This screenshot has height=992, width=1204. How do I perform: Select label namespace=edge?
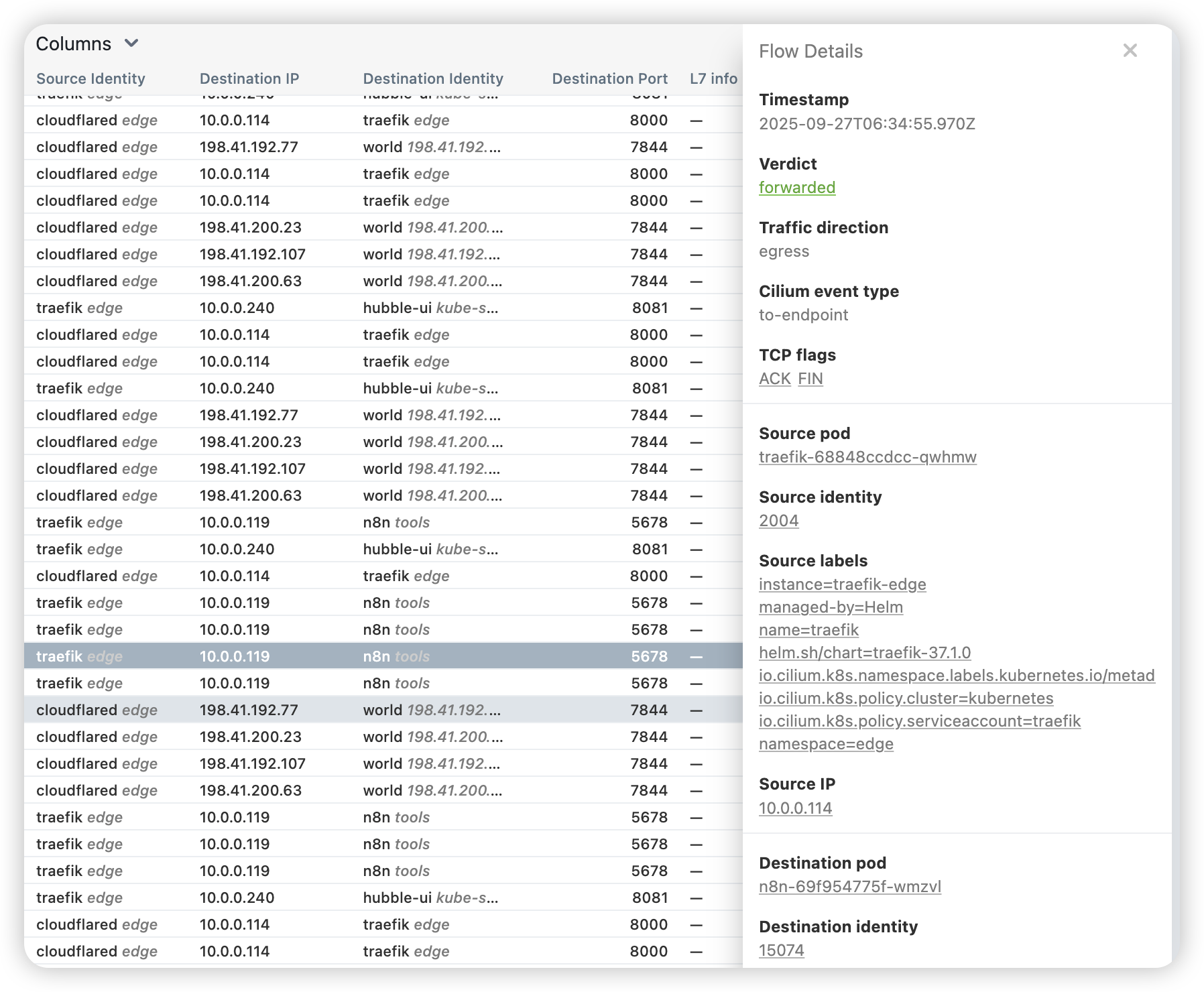pyautogui.click(x=826, y=744)
